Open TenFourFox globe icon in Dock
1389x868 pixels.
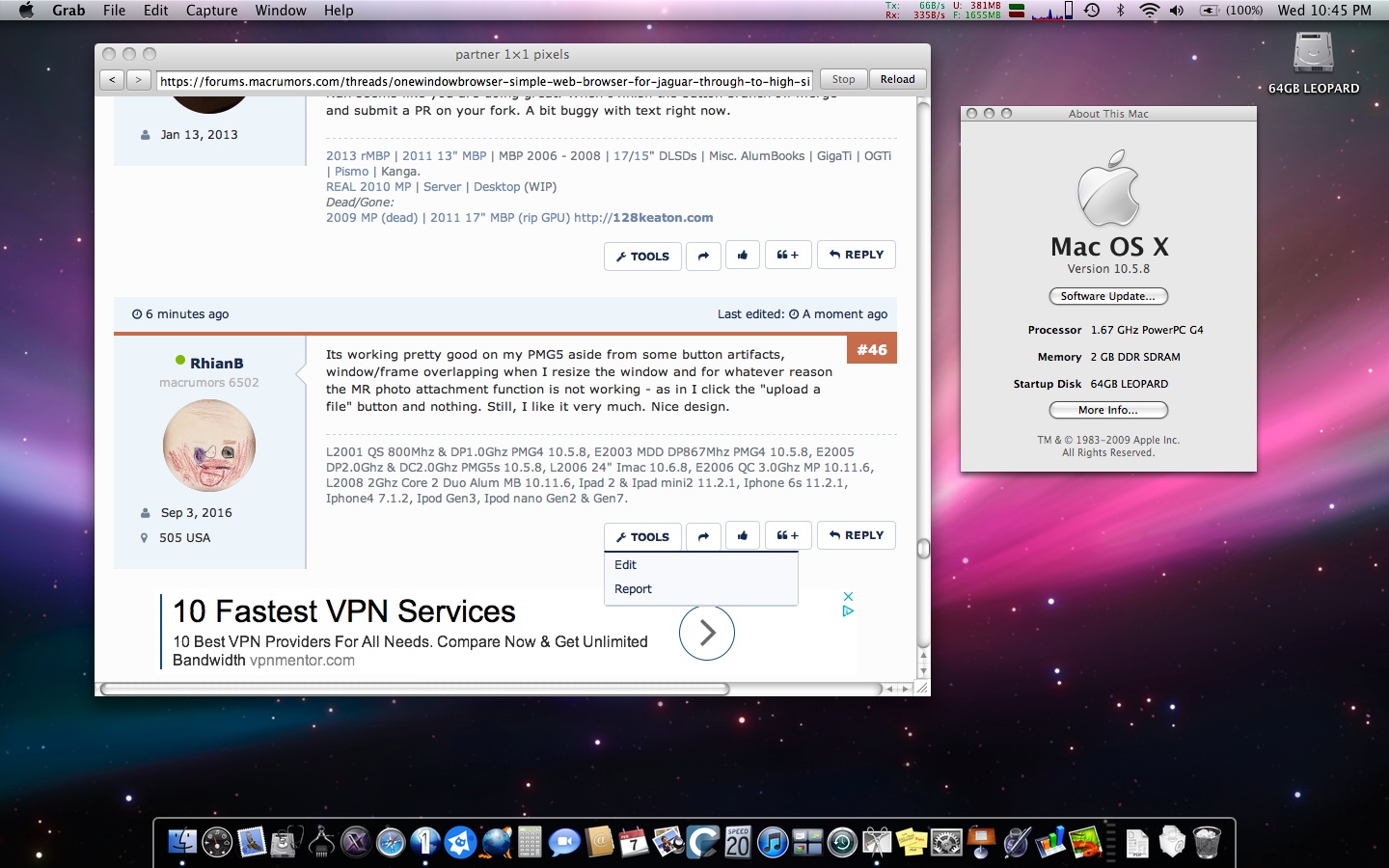tap(497, 842)
